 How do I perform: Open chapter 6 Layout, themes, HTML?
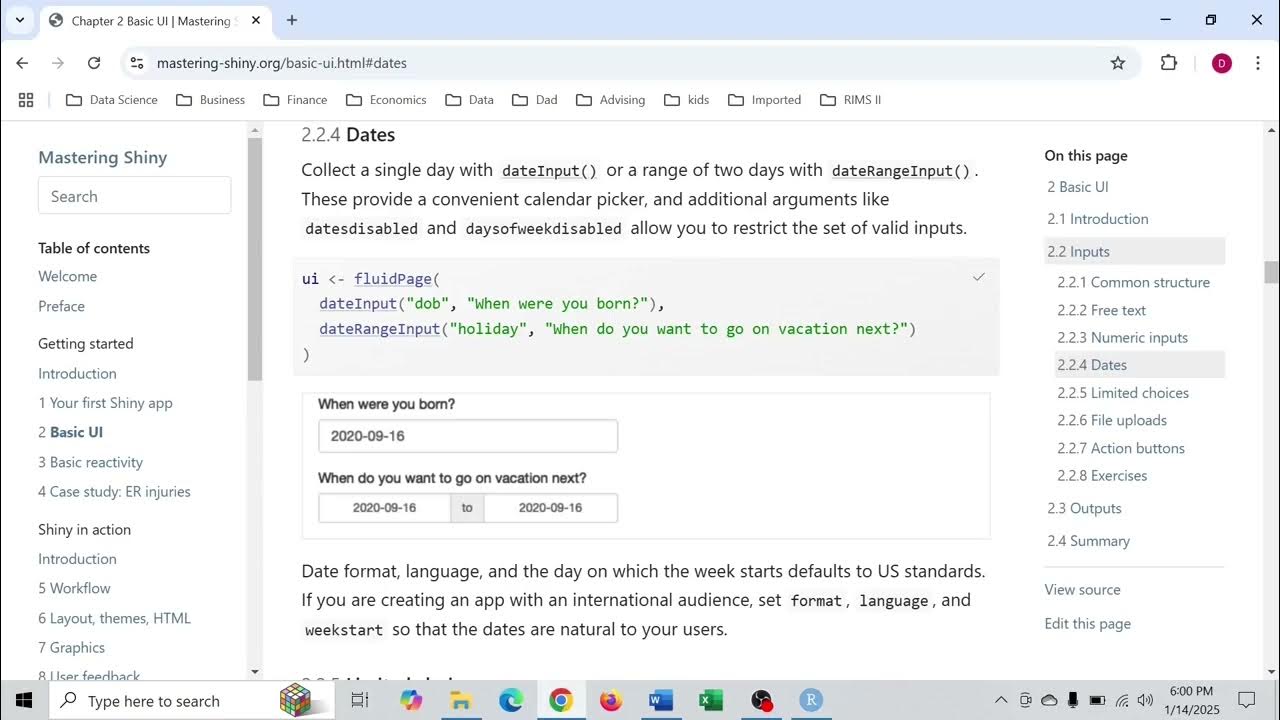pyautogui.click(x=114, y=618)
